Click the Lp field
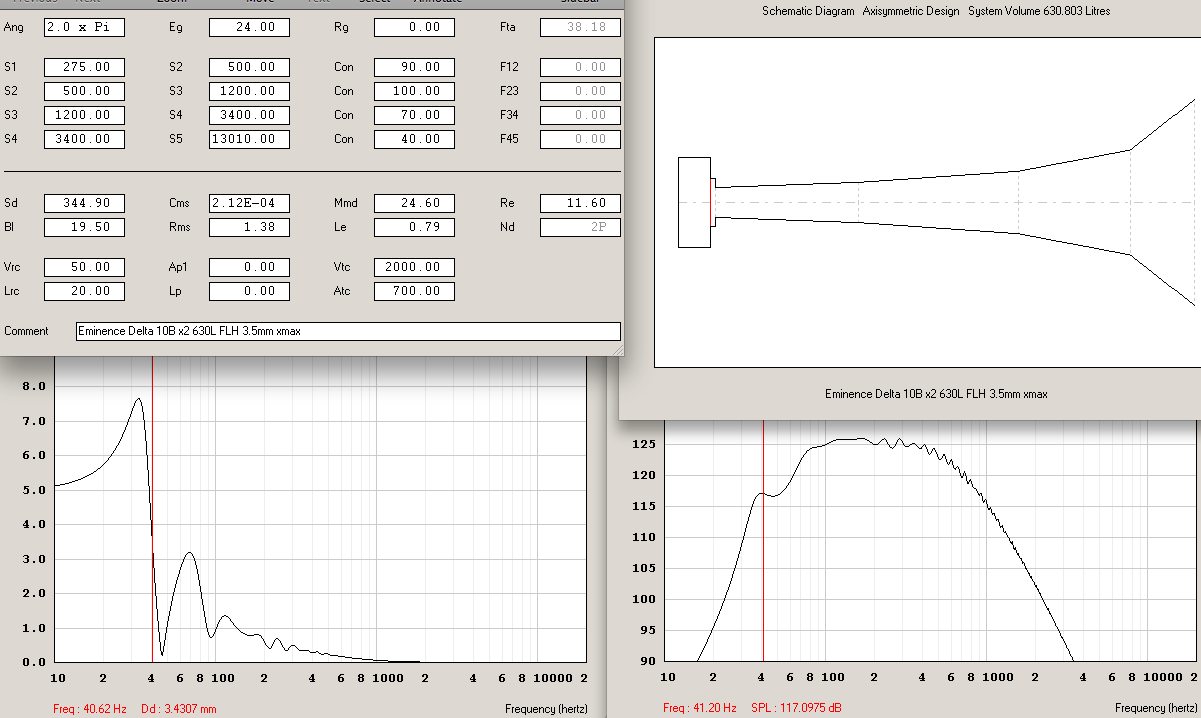The height and width of the screenshot is (718, 1201). click(250, 291)
